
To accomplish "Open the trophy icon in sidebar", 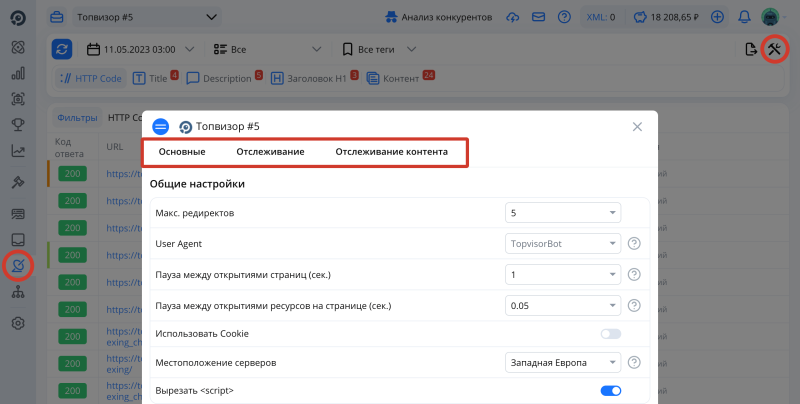I will point(18,124).
